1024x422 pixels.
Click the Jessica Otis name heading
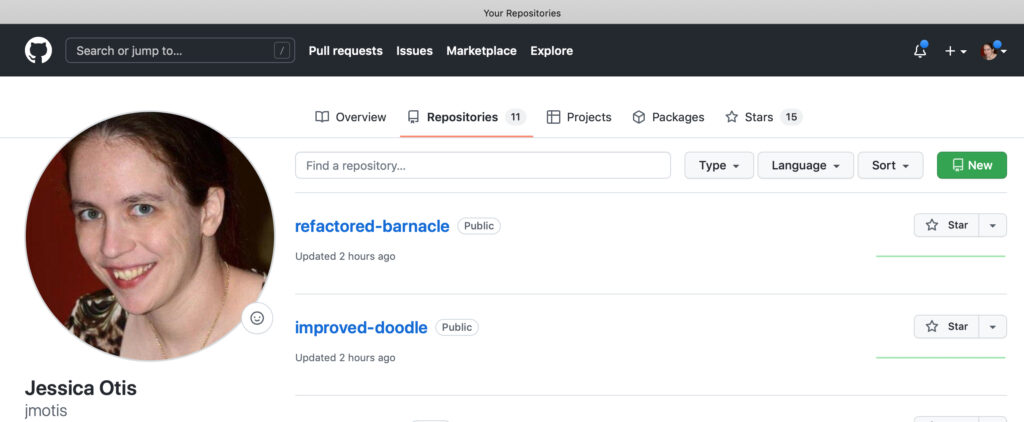click(80, 388)
